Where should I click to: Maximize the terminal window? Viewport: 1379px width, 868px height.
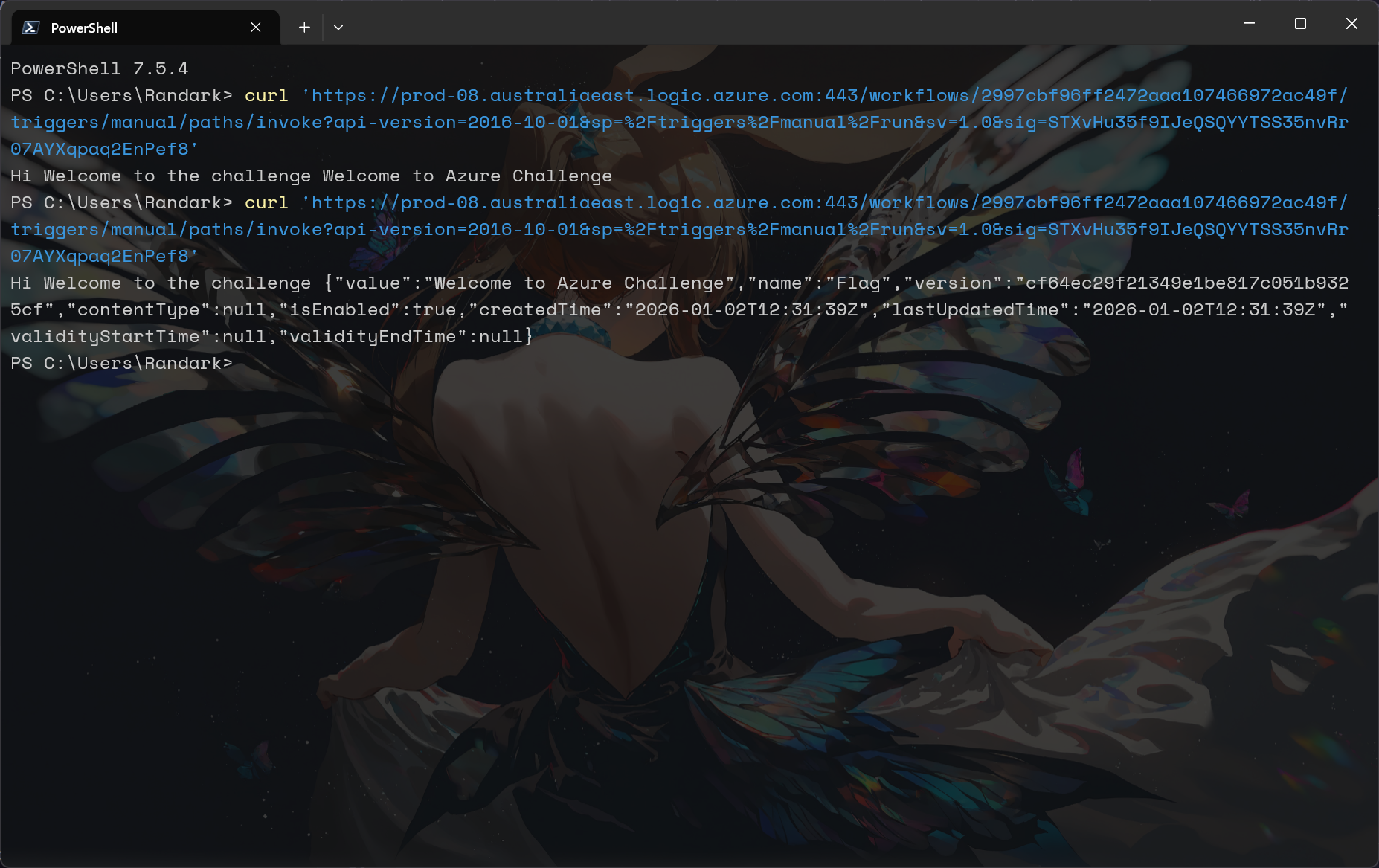tap(1300, 24)
